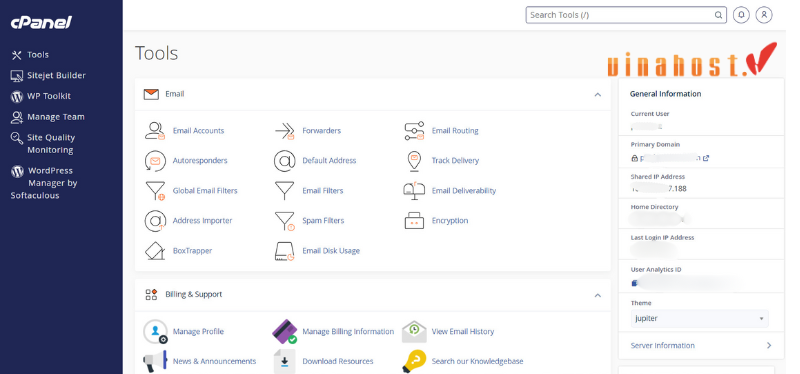Open the Theme dropdown showing jupiter
The height and width of the screenshot is (374, 800).
click(699, 318)
